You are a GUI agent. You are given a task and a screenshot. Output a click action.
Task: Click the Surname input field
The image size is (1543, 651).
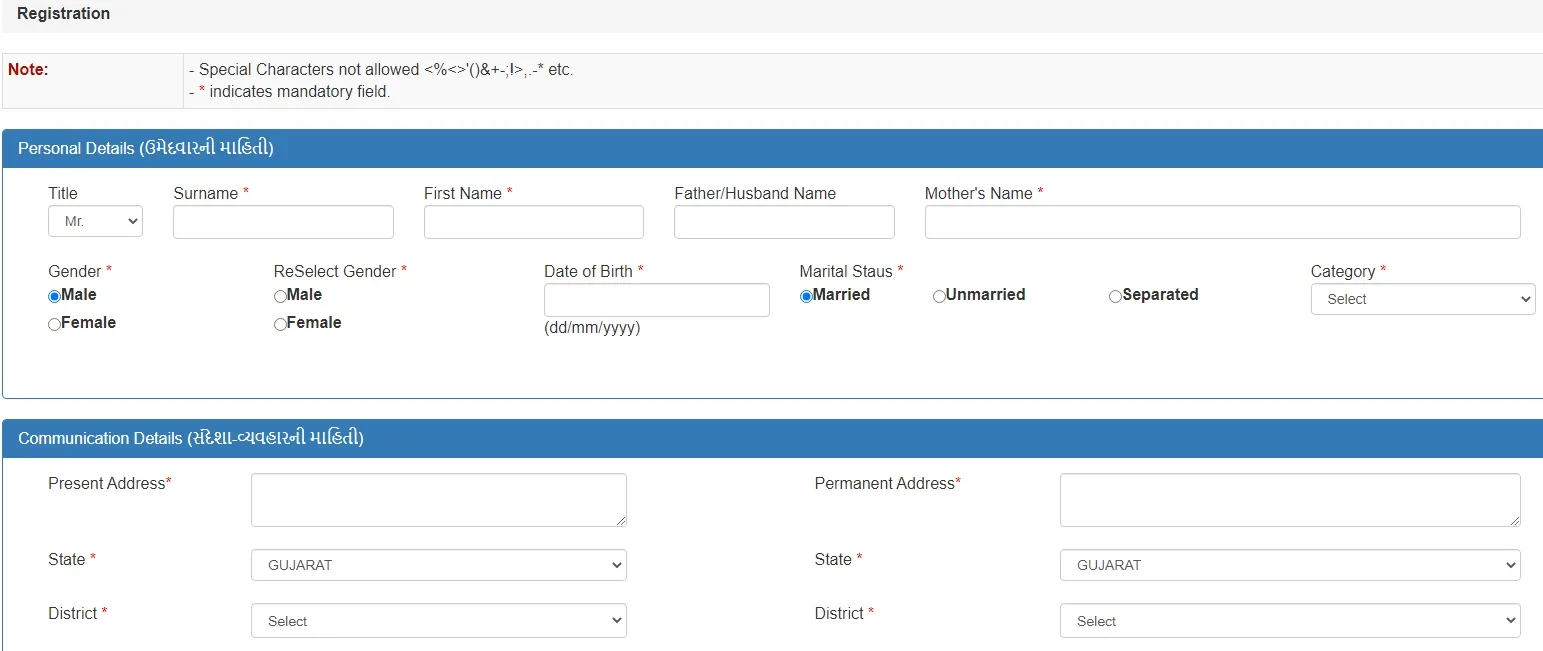[x=283, y=222]
